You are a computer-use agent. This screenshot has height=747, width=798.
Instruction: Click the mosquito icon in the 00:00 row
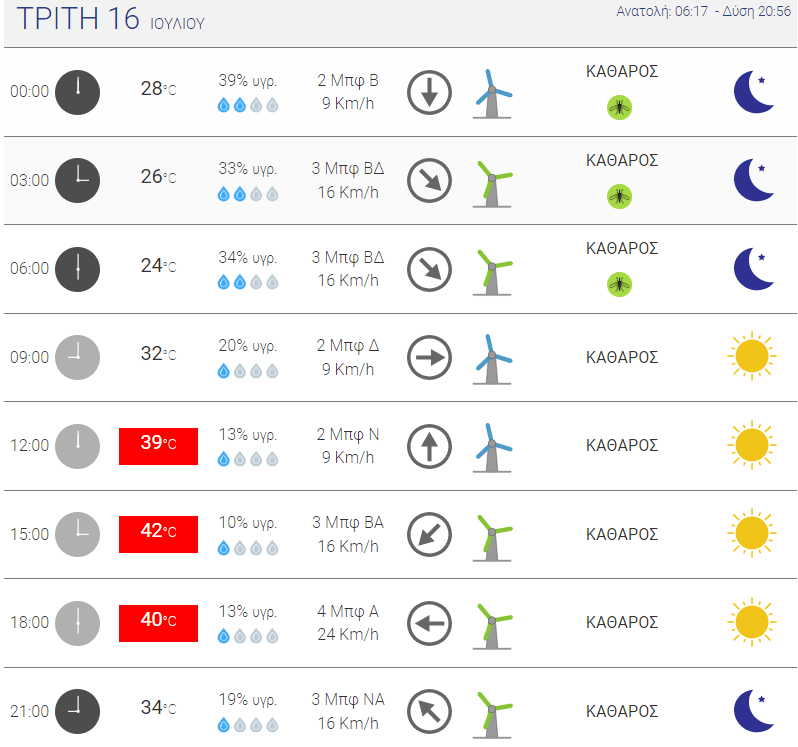click(619, 107)
